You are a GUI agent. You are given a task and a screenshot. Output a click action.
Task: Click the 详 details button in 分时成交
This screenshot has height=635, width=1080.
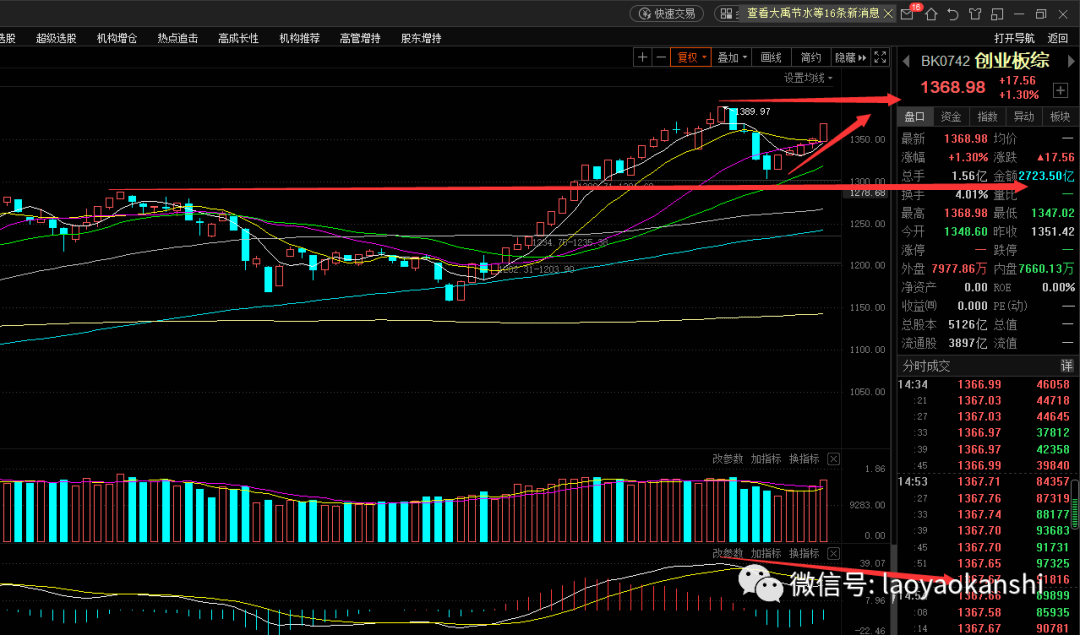tap(1066, 366)
